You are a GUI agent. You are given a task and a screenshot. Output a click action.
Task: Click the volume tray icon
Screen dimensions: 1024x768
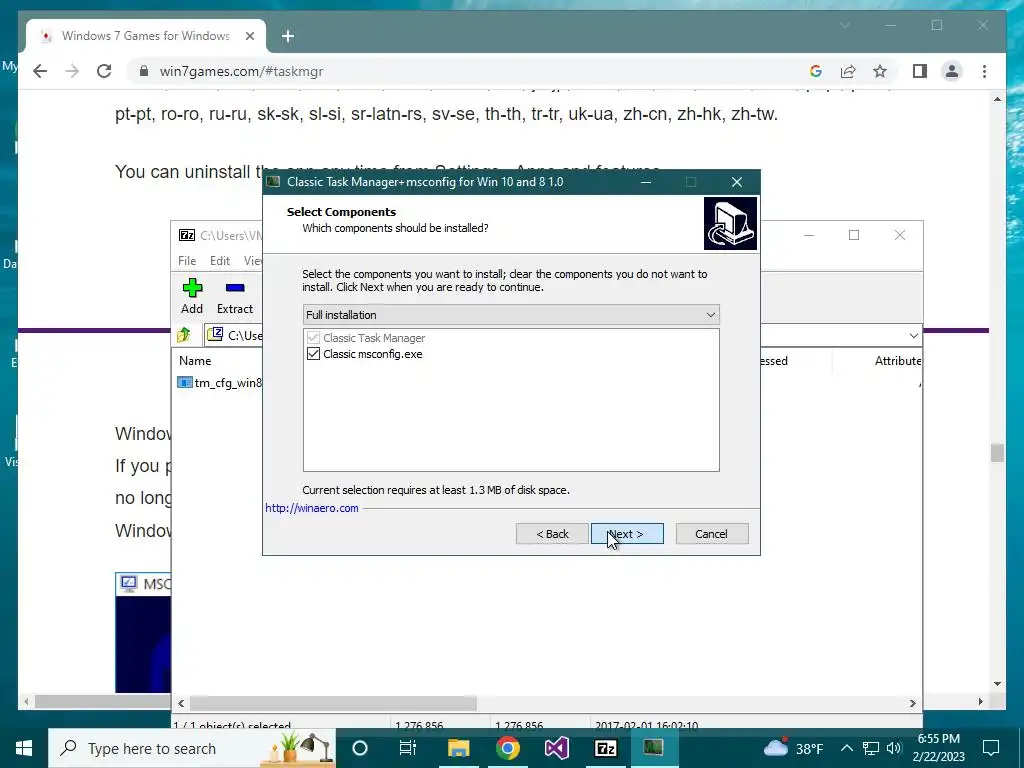tap(894, 748)
